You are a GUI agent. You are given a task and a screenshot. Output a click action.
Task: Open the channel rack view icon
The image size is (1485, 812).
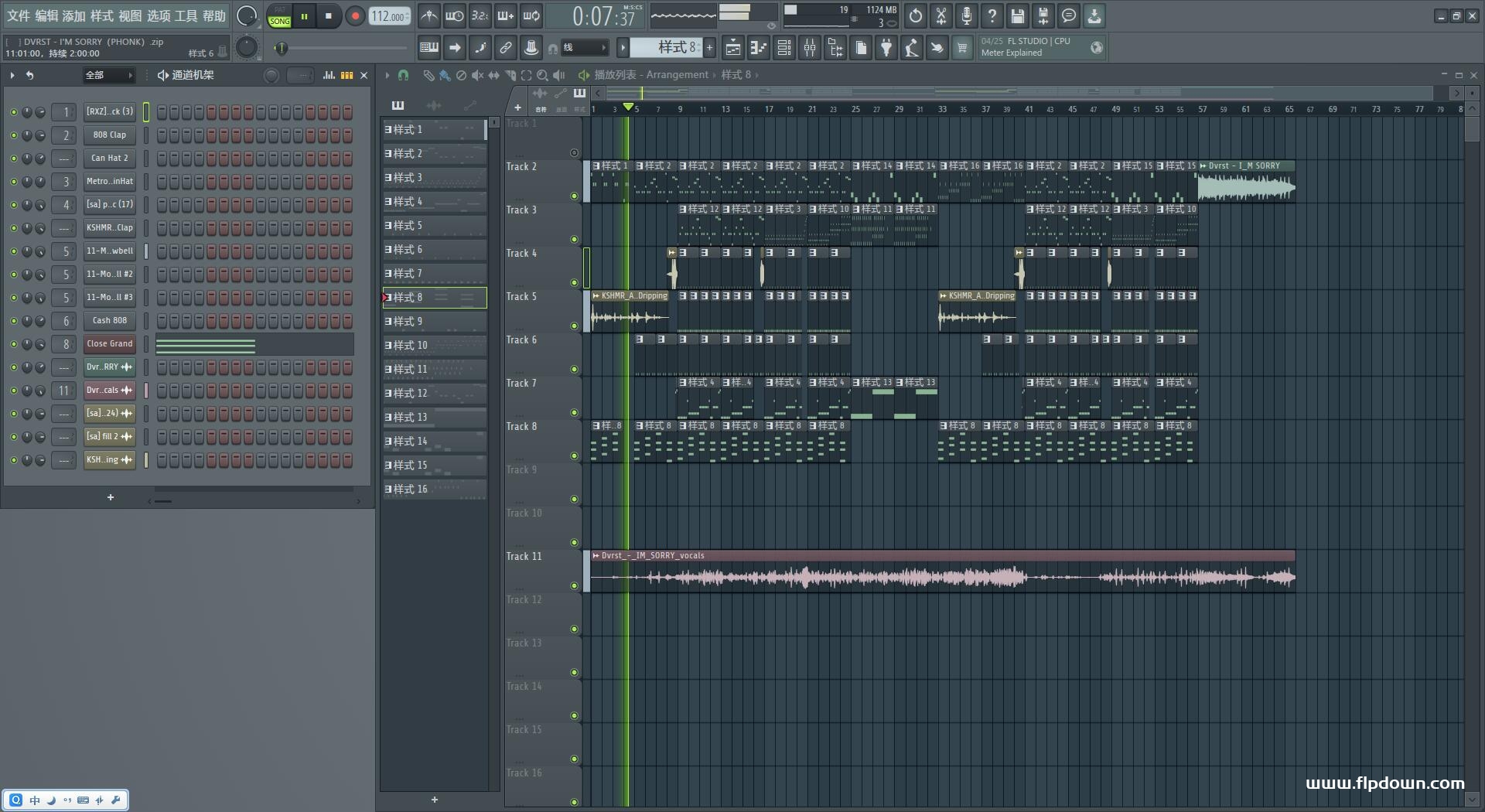(784, 48)
